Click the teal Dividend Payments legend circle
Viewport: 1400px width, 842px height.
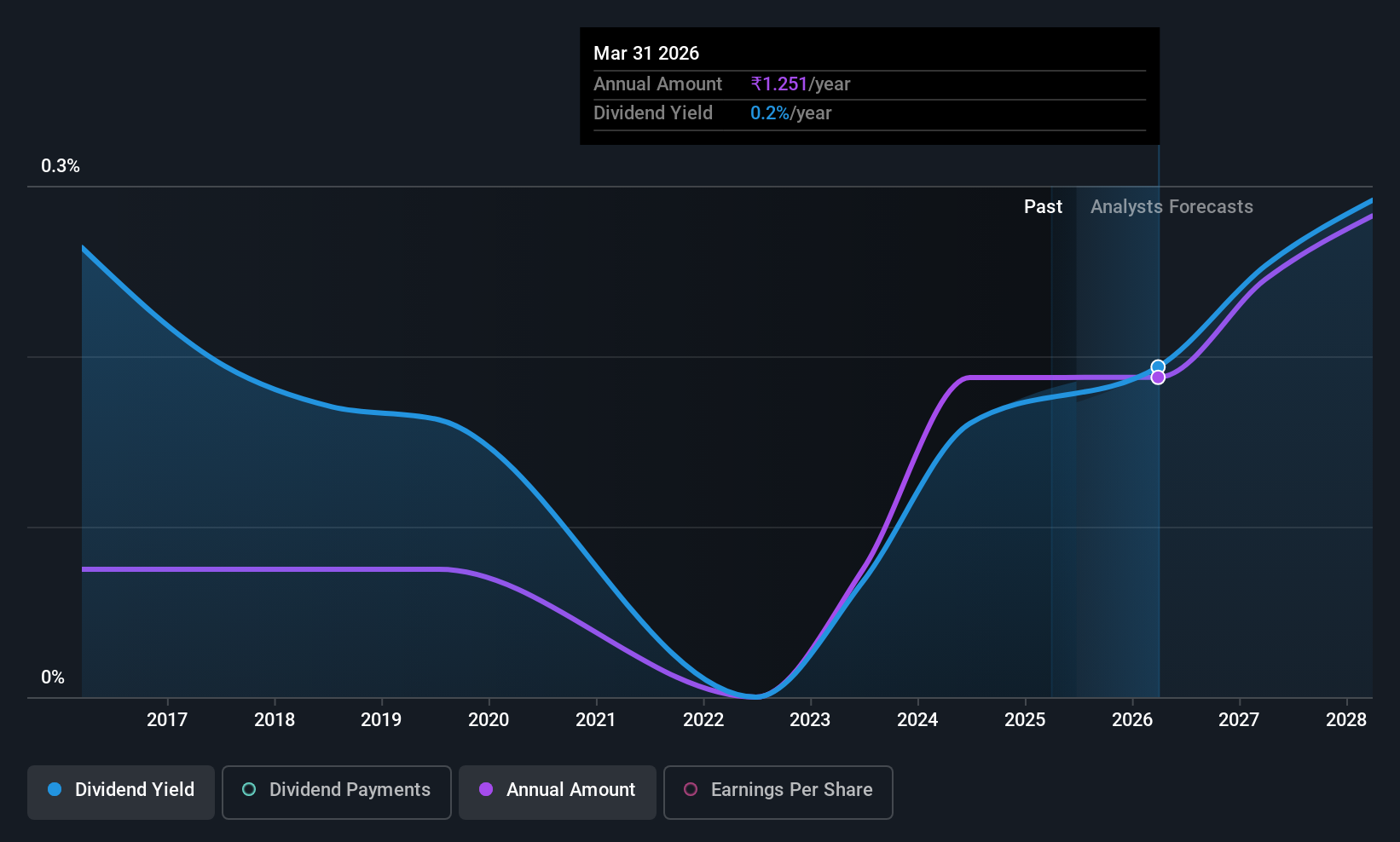point(249,789)
